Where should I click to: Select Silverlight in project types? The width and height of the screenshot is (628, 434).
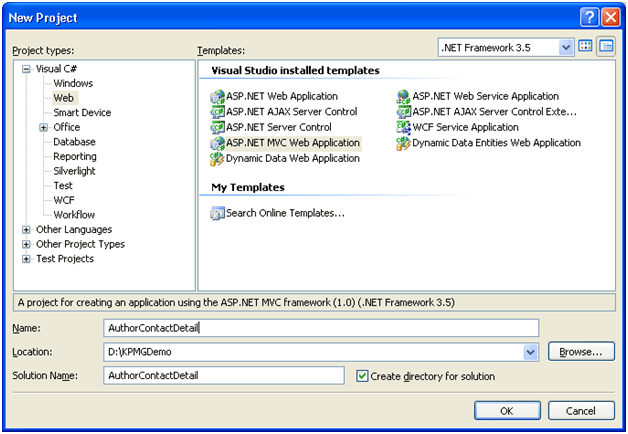coord(76,171)
